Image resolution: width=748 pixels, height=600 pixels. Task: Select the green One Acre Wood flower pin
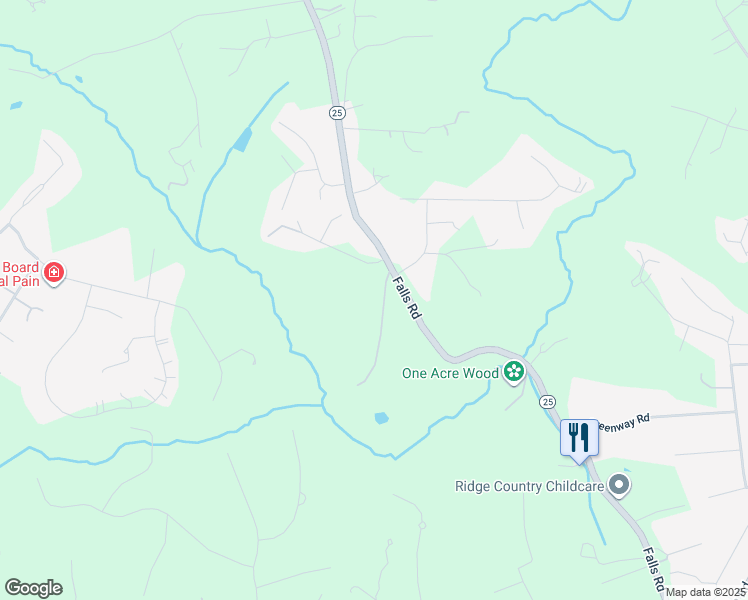[x=514, y=372]
